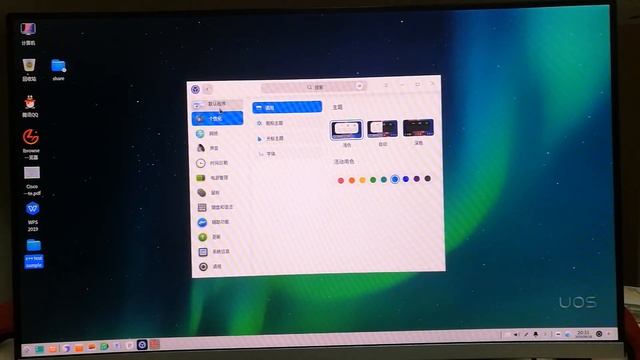This screenshot has width=640, height=360.
Task: Pick the green accent color
Action: click(x=373, y=180)
